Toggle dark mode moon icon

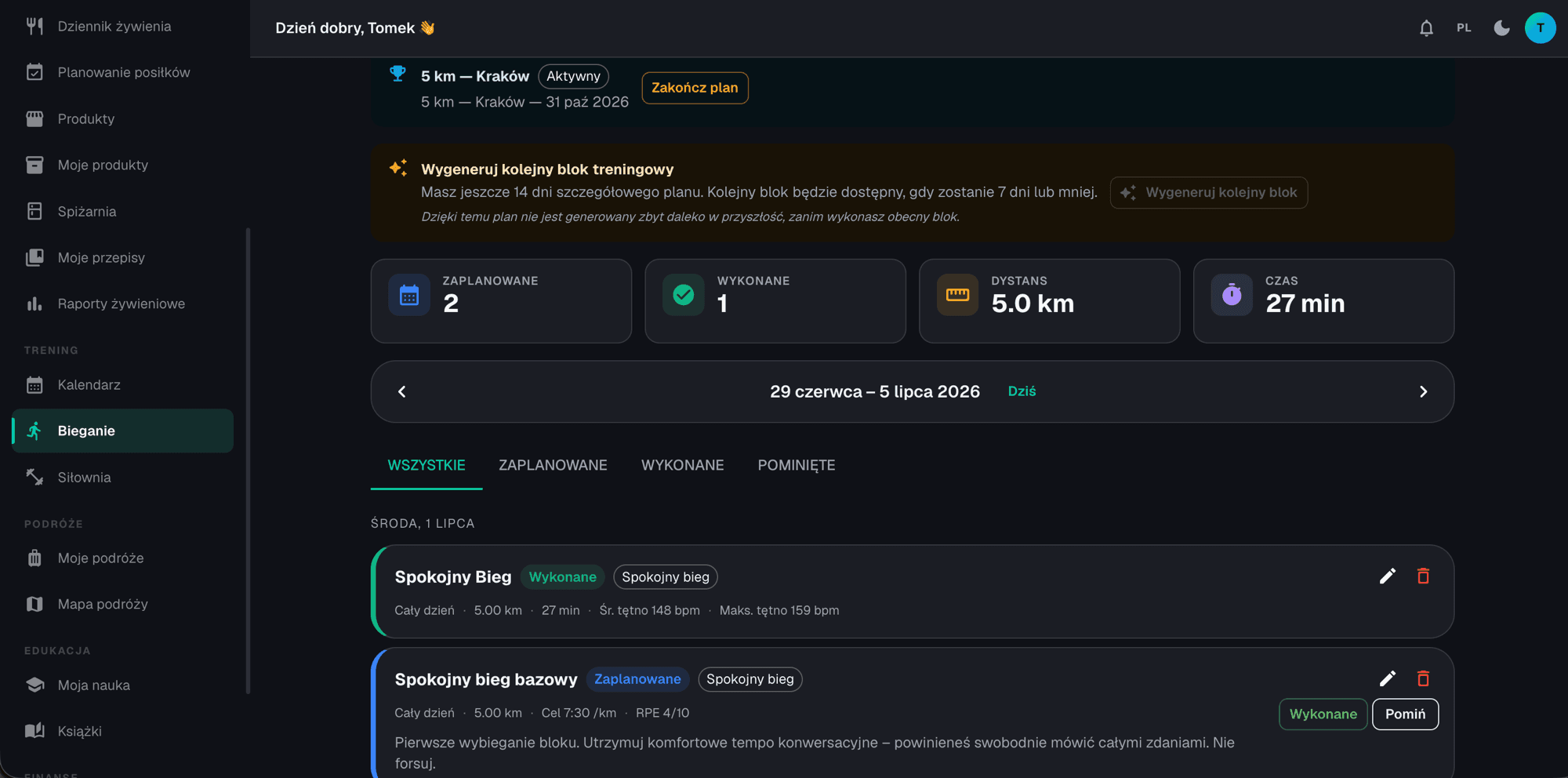[x=1501, y=27]
